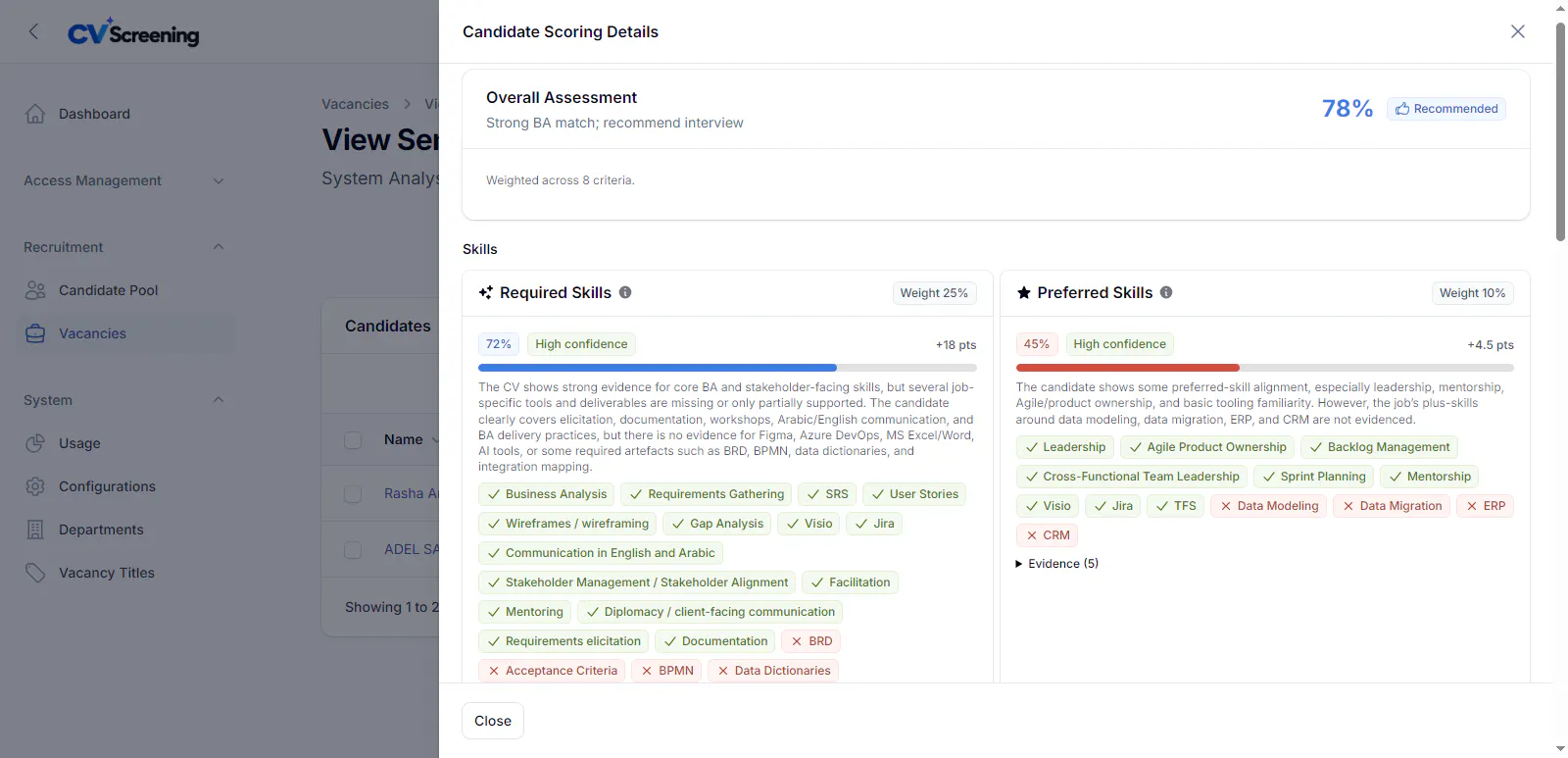Check the box for ADEL candidate row
Screen dimensions: 1568x758
coord(353,550)
